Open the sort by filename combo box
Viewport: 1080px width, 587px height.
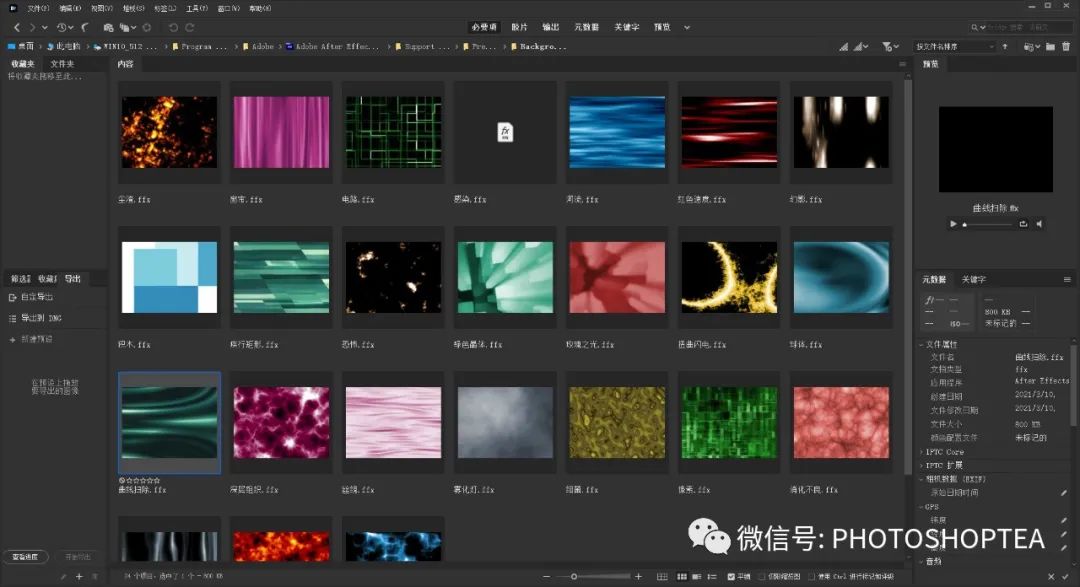954,47
